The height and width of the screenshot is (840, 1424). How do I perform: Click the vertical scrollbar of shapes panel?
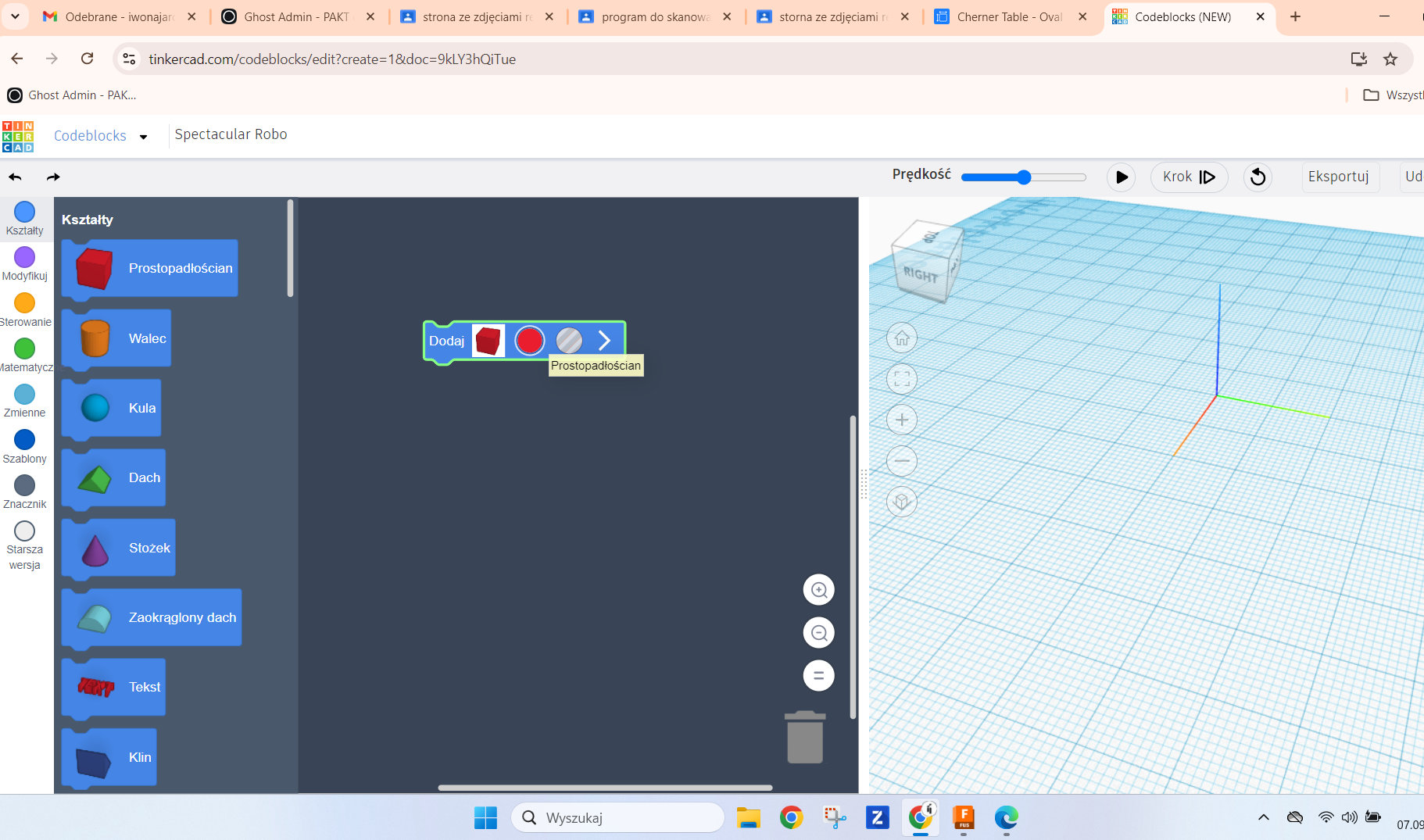point(291,248)
